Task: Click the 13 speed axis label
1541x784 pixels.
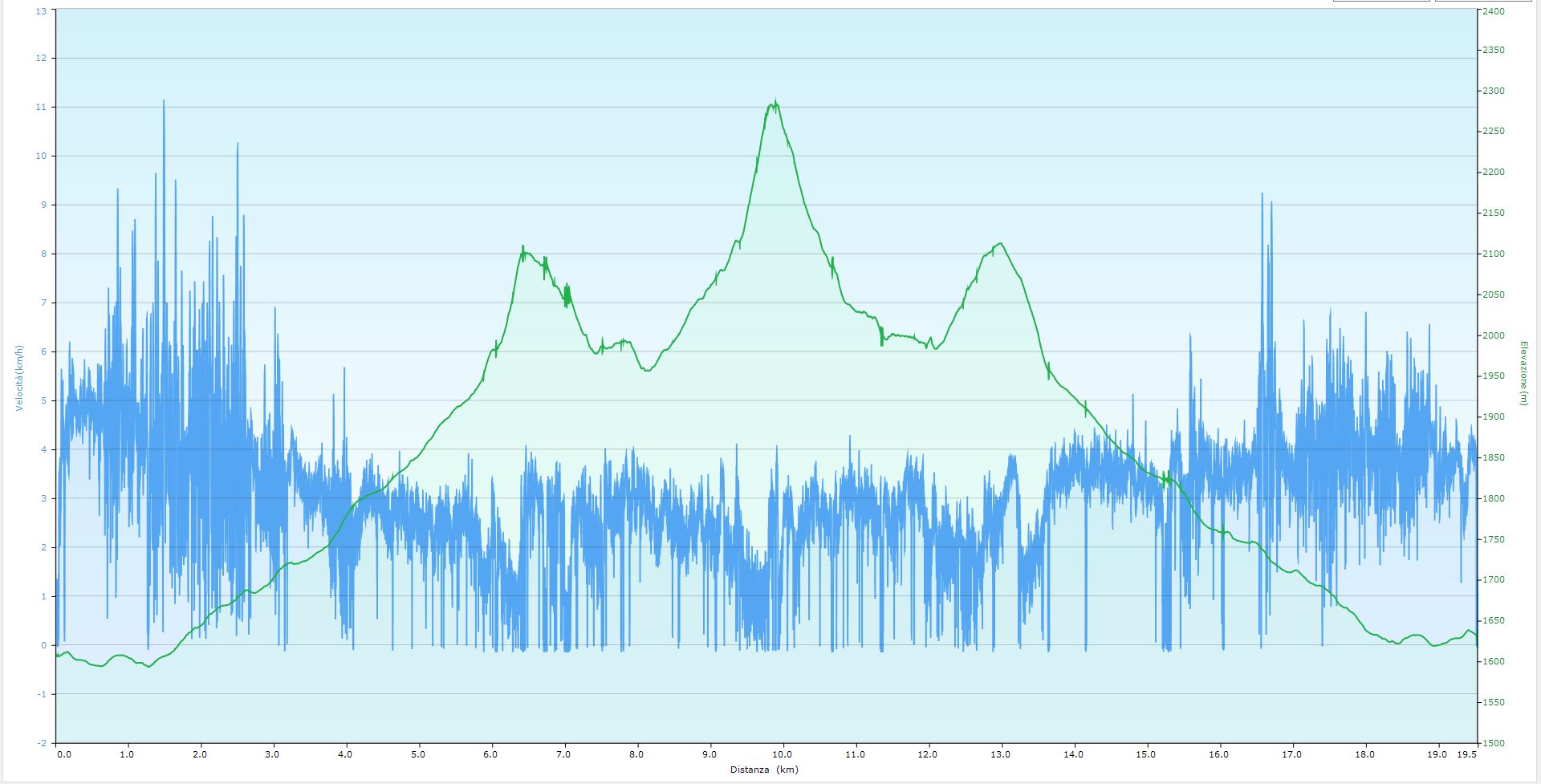Action: click(42, 11)
